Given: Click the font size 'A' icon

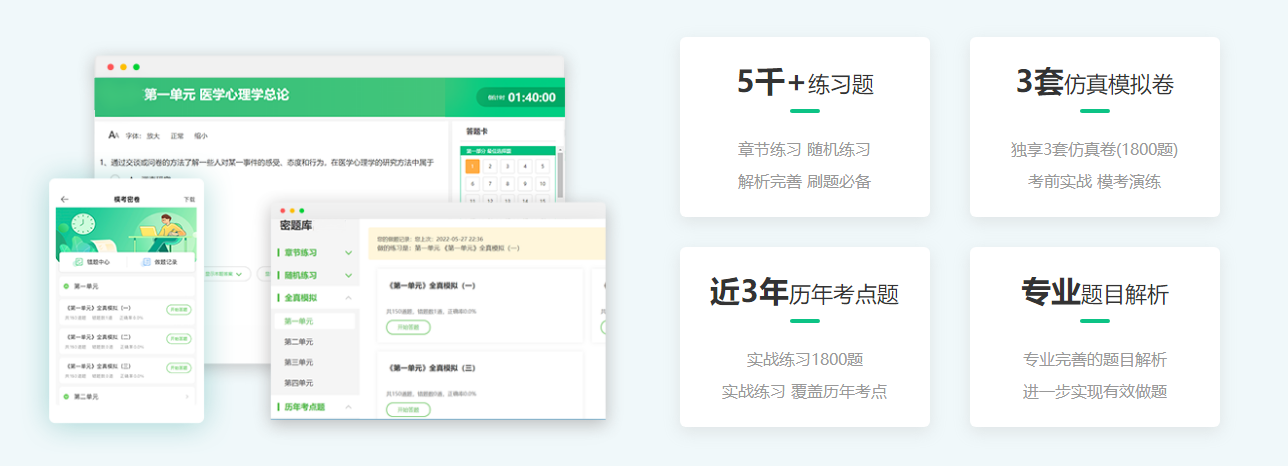Looking at the screenshot, I should 113,135.
